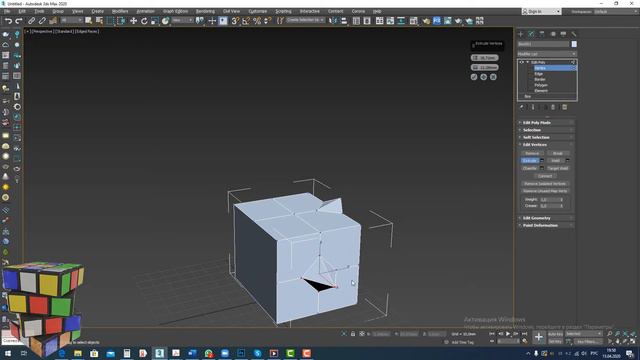Click Remove Isolated Vertices button
This screenshot has height=360, width=640.
pyautogui.click(x=545, y=184)
